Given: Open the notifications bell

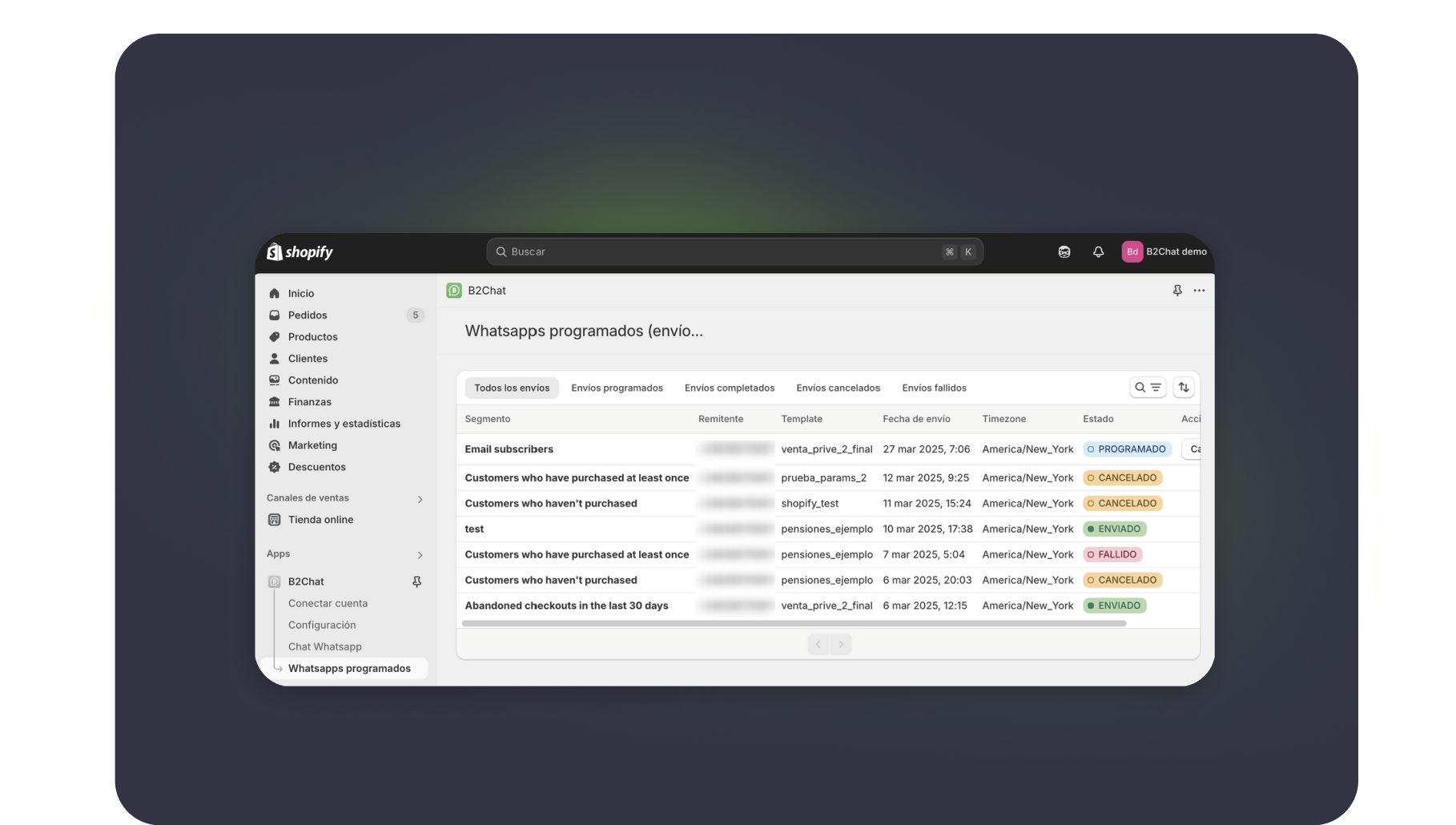Looking at the screenshot, I should click(x=1098, y=252).
